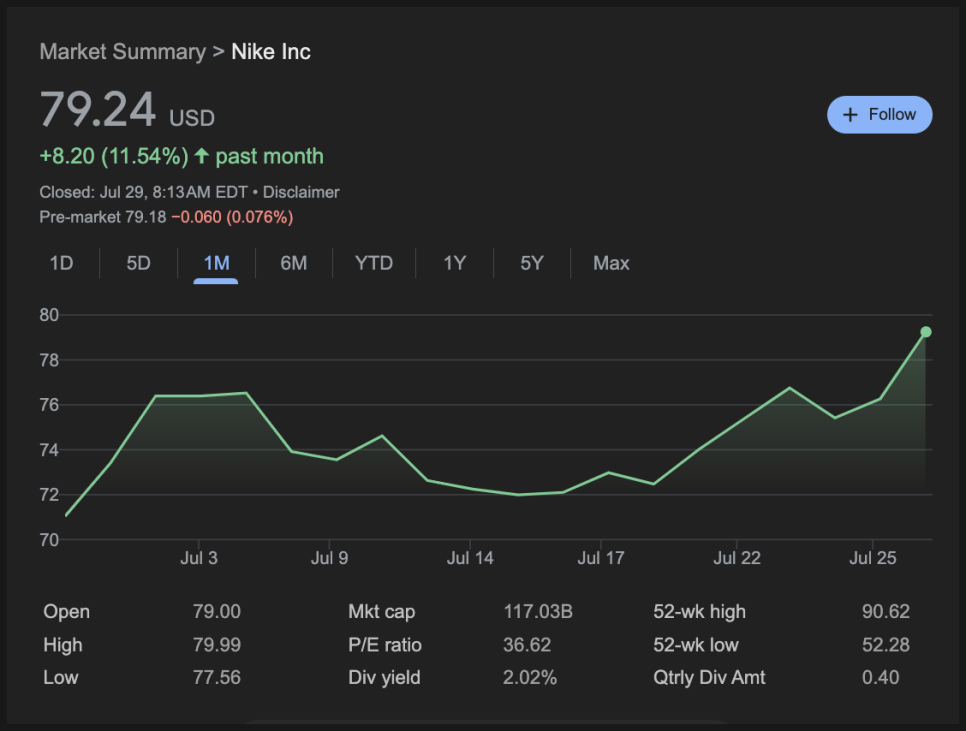Show the 5Y chart range
The height and width of the screenshot is (731, 966).
point(532,264)
